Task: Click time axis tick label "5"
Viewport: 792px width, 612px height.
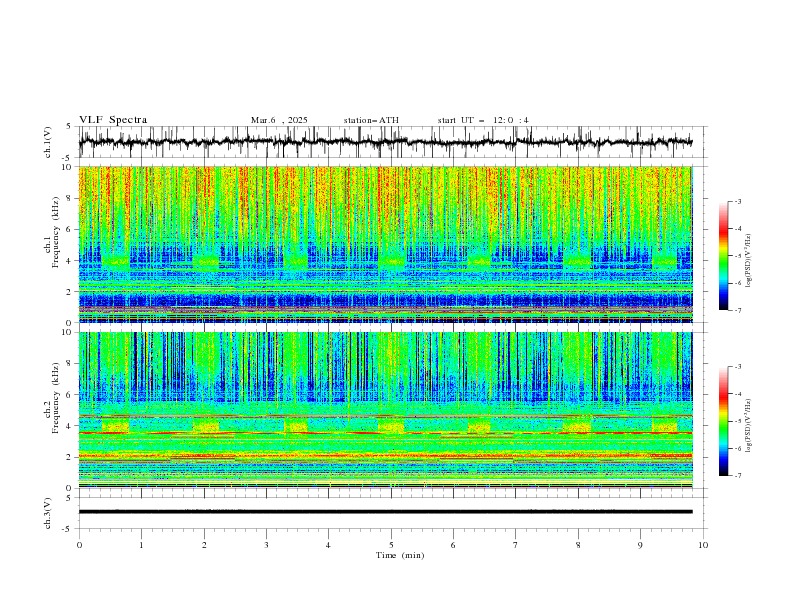Action: [391, 545]
